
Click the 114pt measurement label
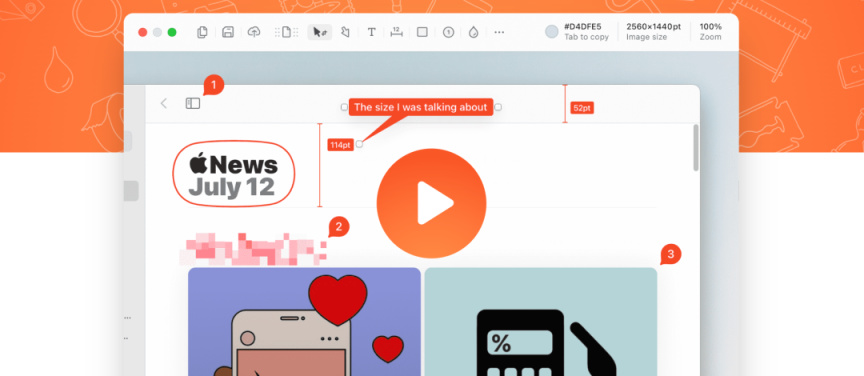pyautogui.click(x=340, y=144)
